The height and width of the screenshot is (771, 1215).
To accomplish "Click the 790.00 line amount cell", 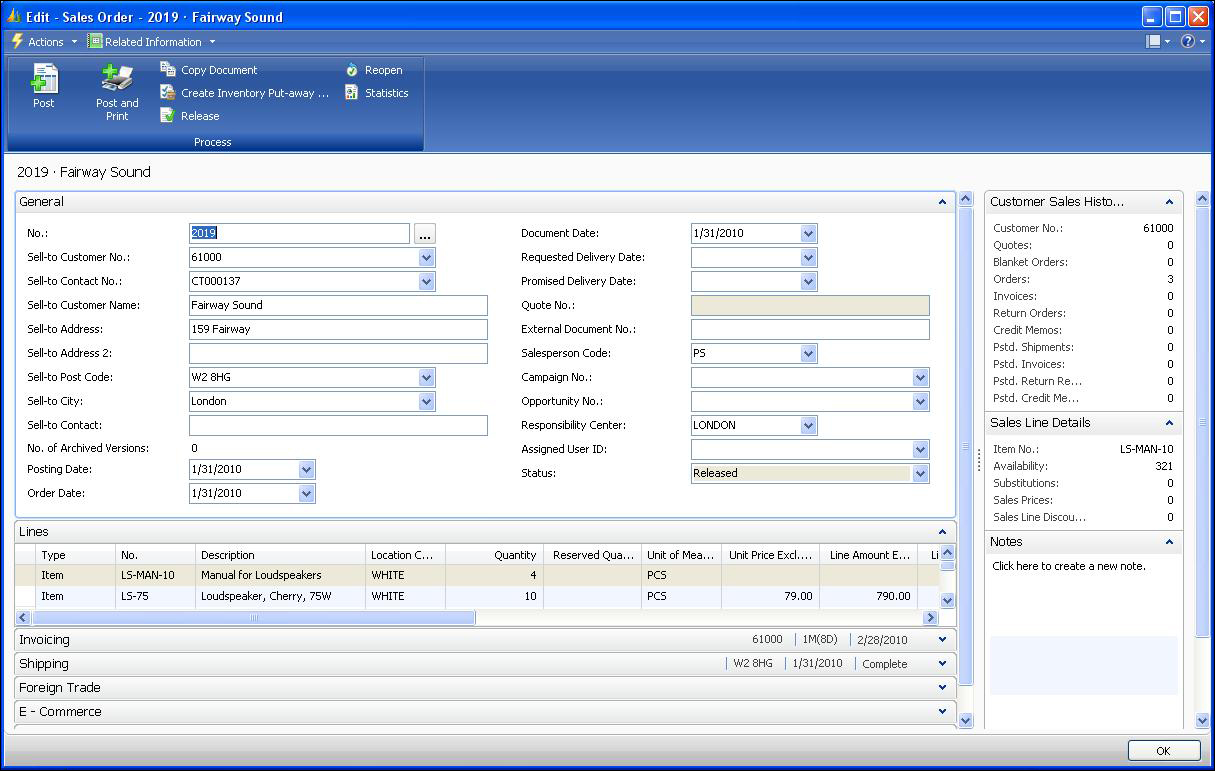I will [868, 596].
